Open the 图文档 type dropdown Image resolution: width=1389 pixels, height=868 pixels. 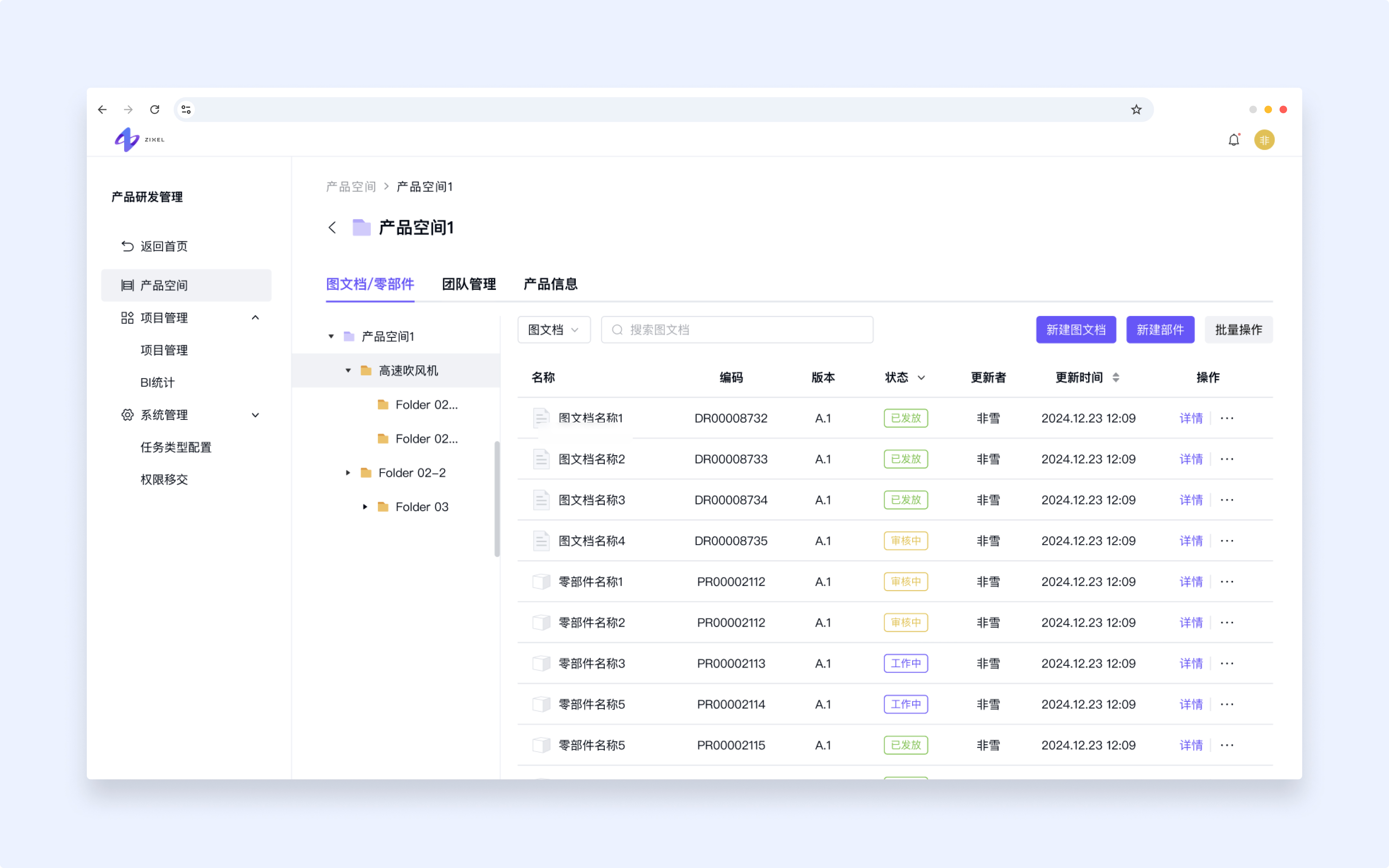(x=554, y=330)
